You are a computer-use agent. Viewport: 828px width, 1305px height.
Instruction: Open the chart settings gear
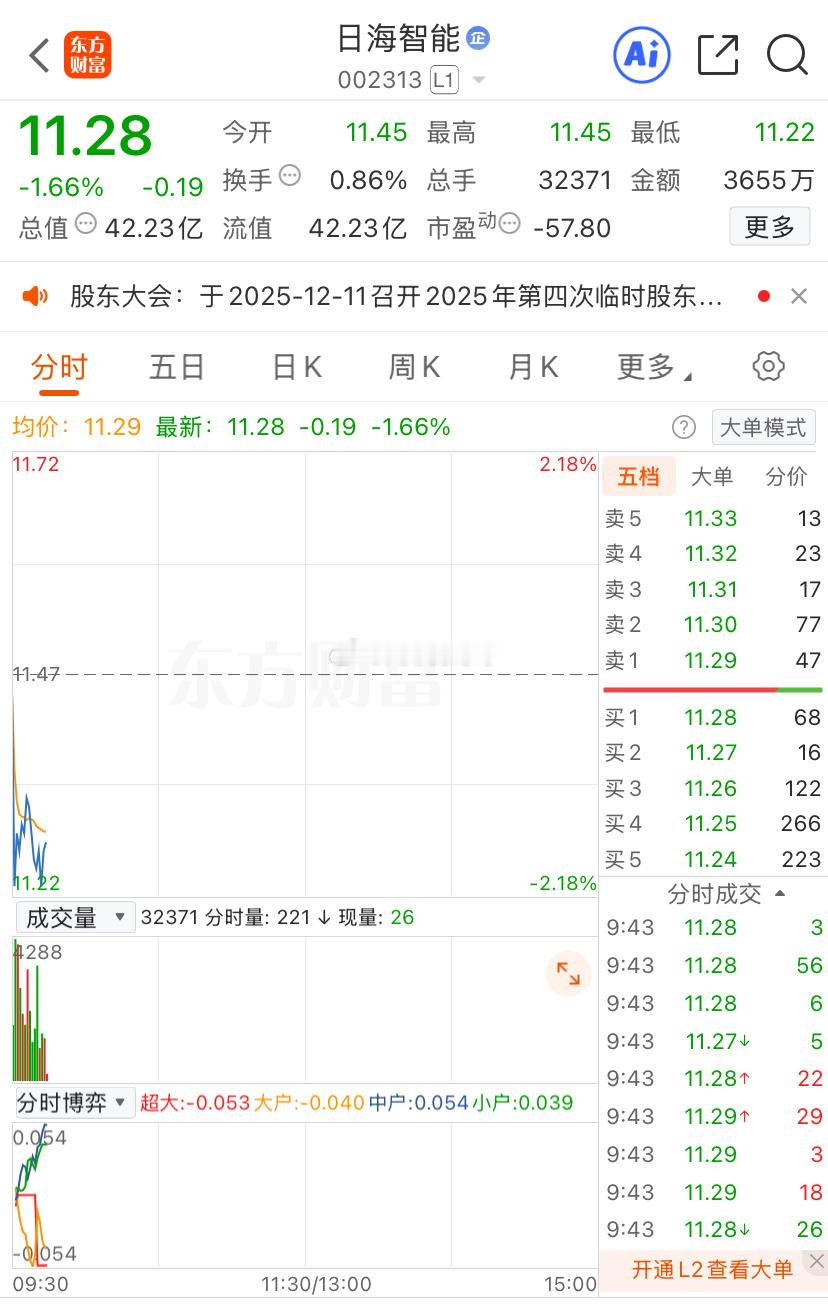pyautogui.click(x=767, y=366)
